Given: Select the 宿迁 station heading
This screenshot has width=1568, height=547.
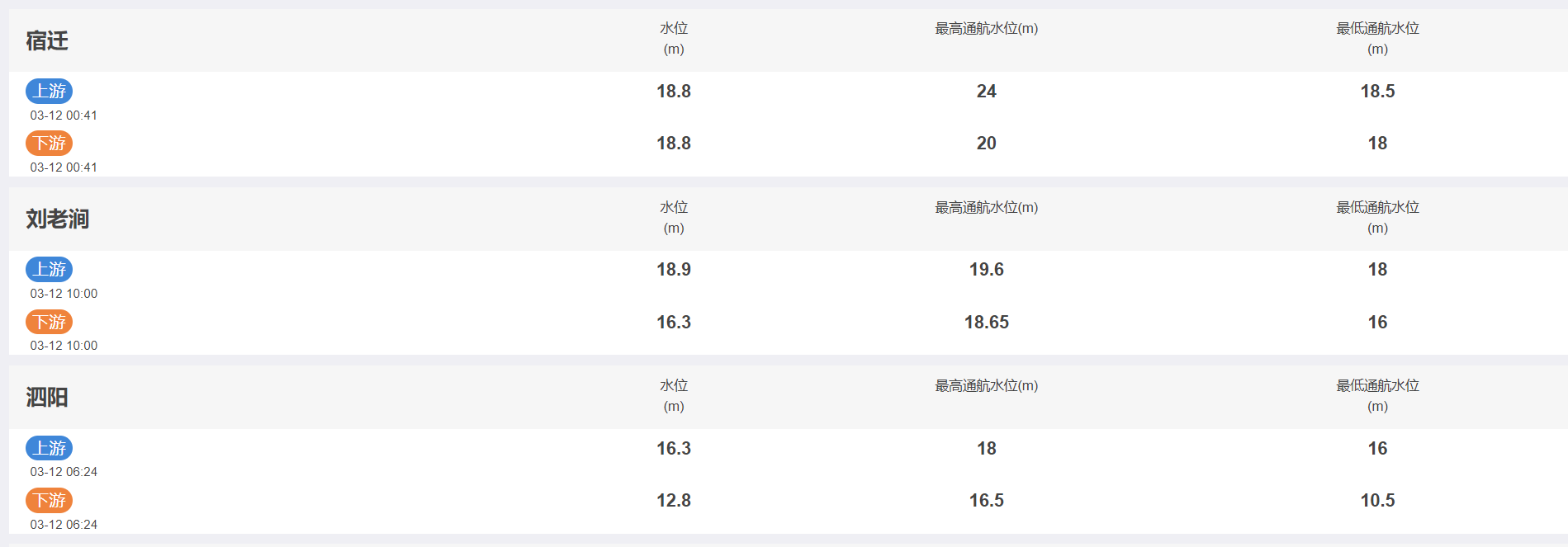Looking at the screenshot, I should click(47, 40).
